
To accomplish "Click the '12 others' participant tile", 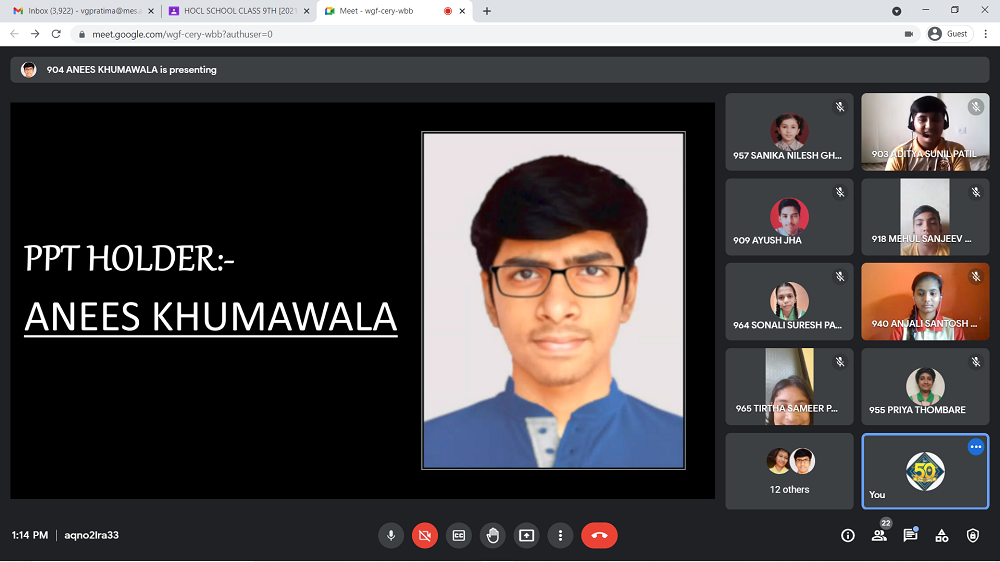I will pyautogui.click(x=790, y=470).
